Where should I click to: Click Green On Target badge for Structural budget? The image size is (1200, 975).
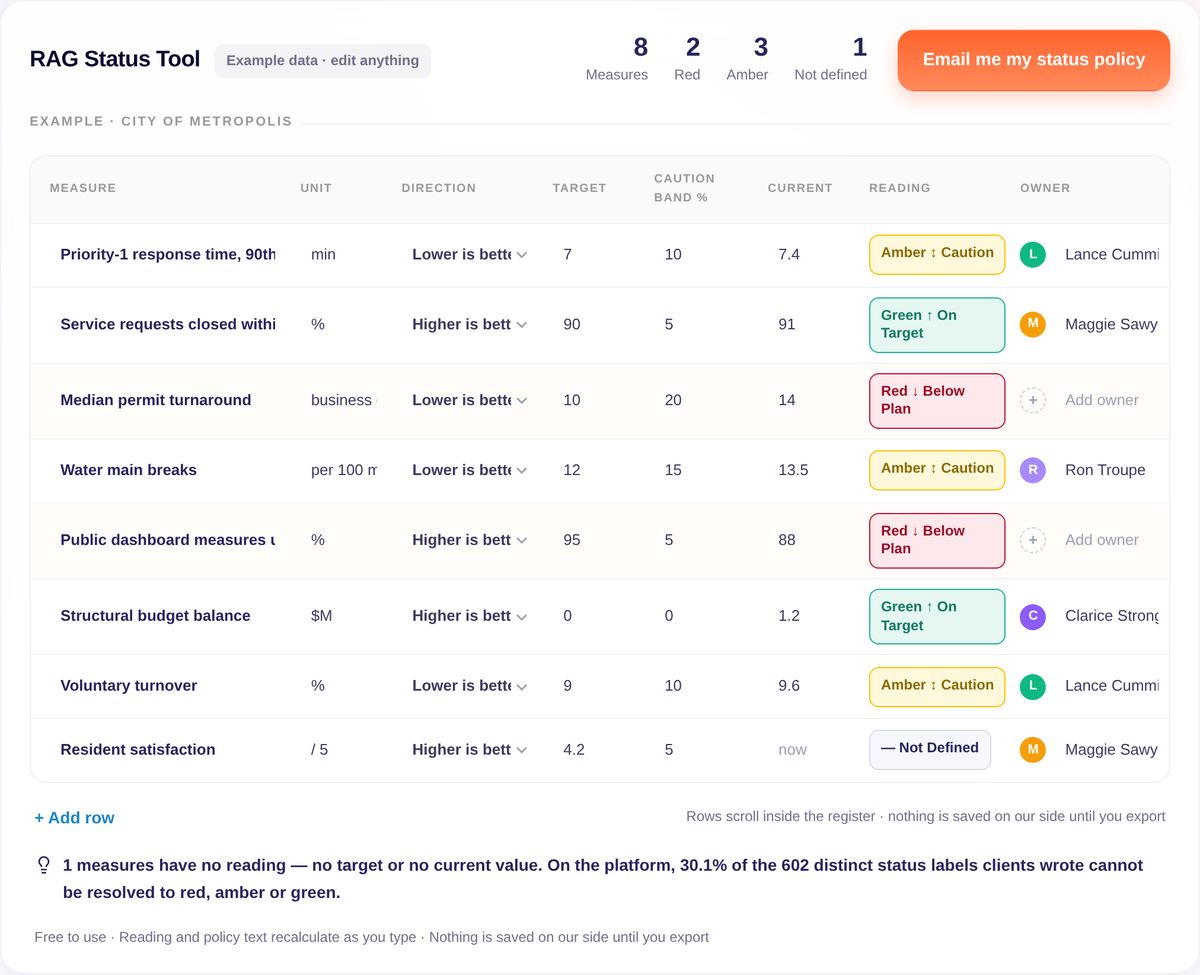(x=937, y=617)
